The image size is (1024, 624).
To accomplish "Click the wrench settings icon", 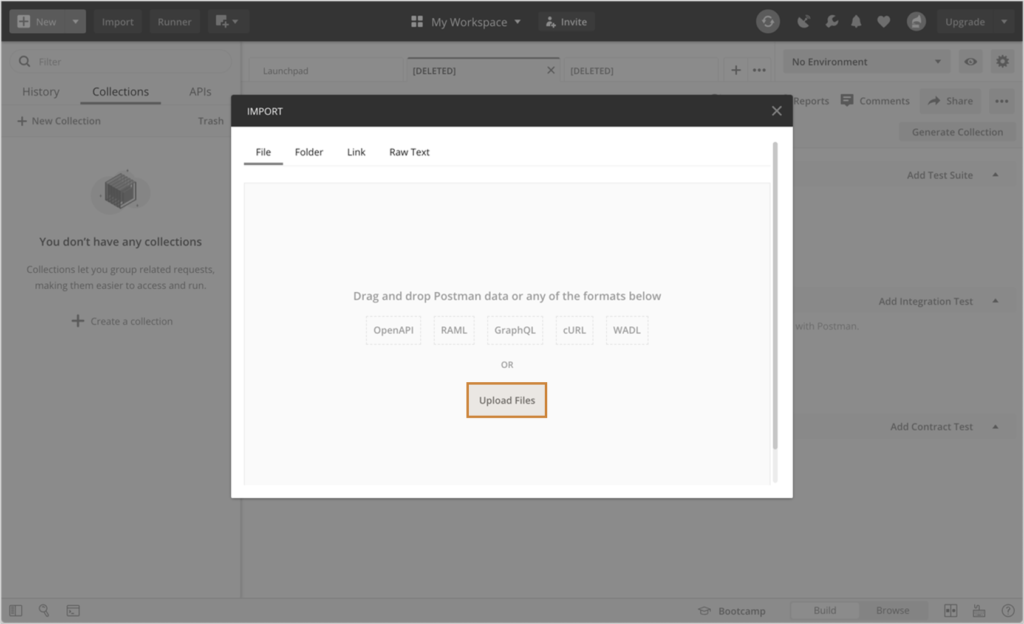I will (x=831, y=22).
